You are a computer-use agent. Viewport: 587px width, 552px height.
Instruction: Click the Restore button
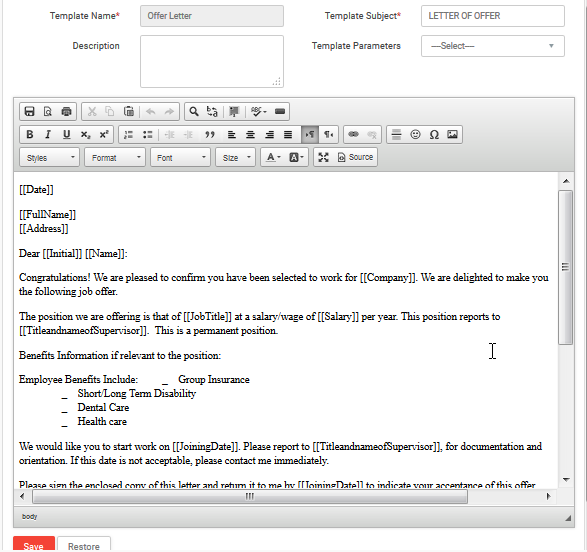[x=84, y=545]
